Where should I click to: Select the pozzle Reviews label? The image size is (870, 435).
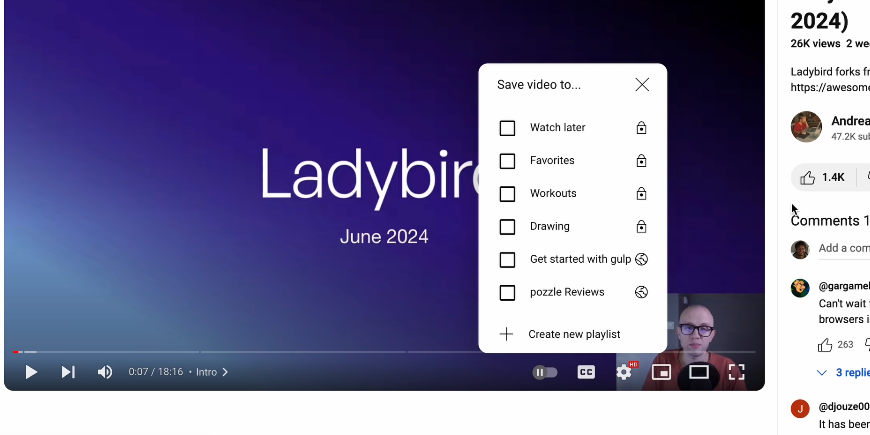567,292
